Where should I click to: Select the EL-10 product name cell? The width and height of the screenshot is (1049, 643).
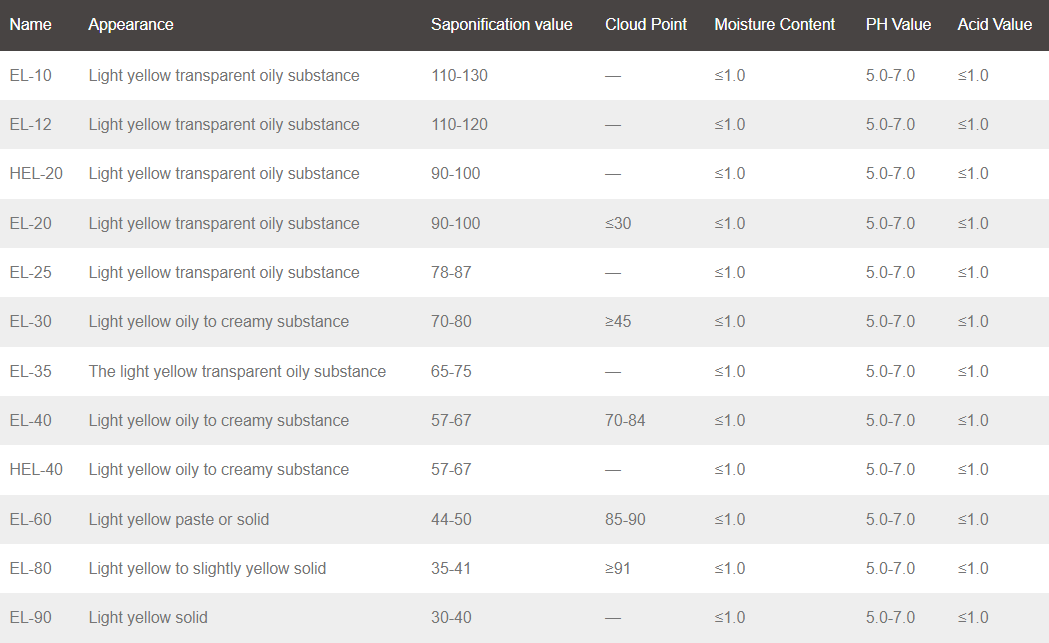tap(30, 76)
